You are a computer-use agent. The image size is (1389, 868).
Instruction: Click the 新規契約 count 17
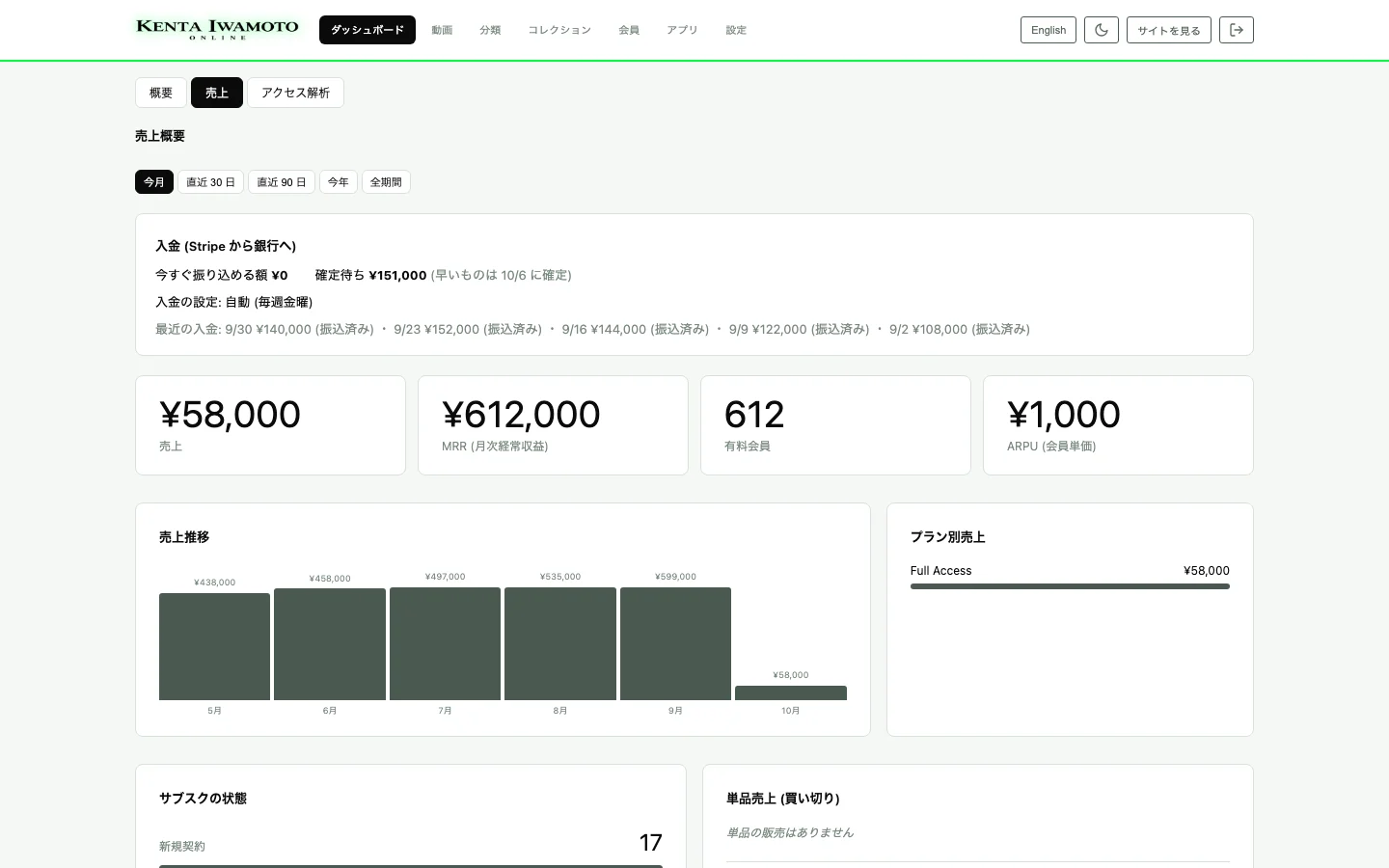(650, 843)
